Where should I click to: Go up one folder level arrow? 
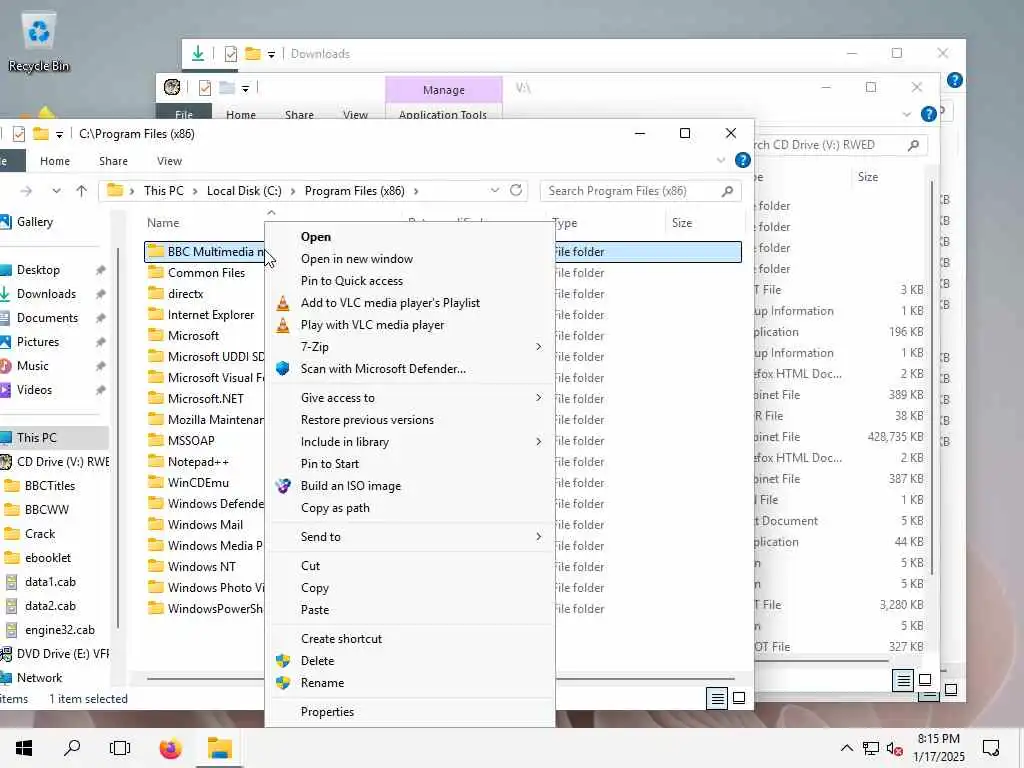point(81,191)
